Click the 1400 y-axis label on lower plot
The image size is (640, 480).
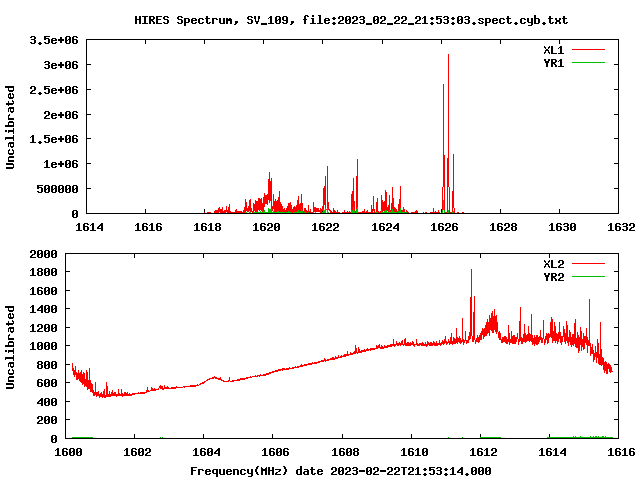(43, 309)
